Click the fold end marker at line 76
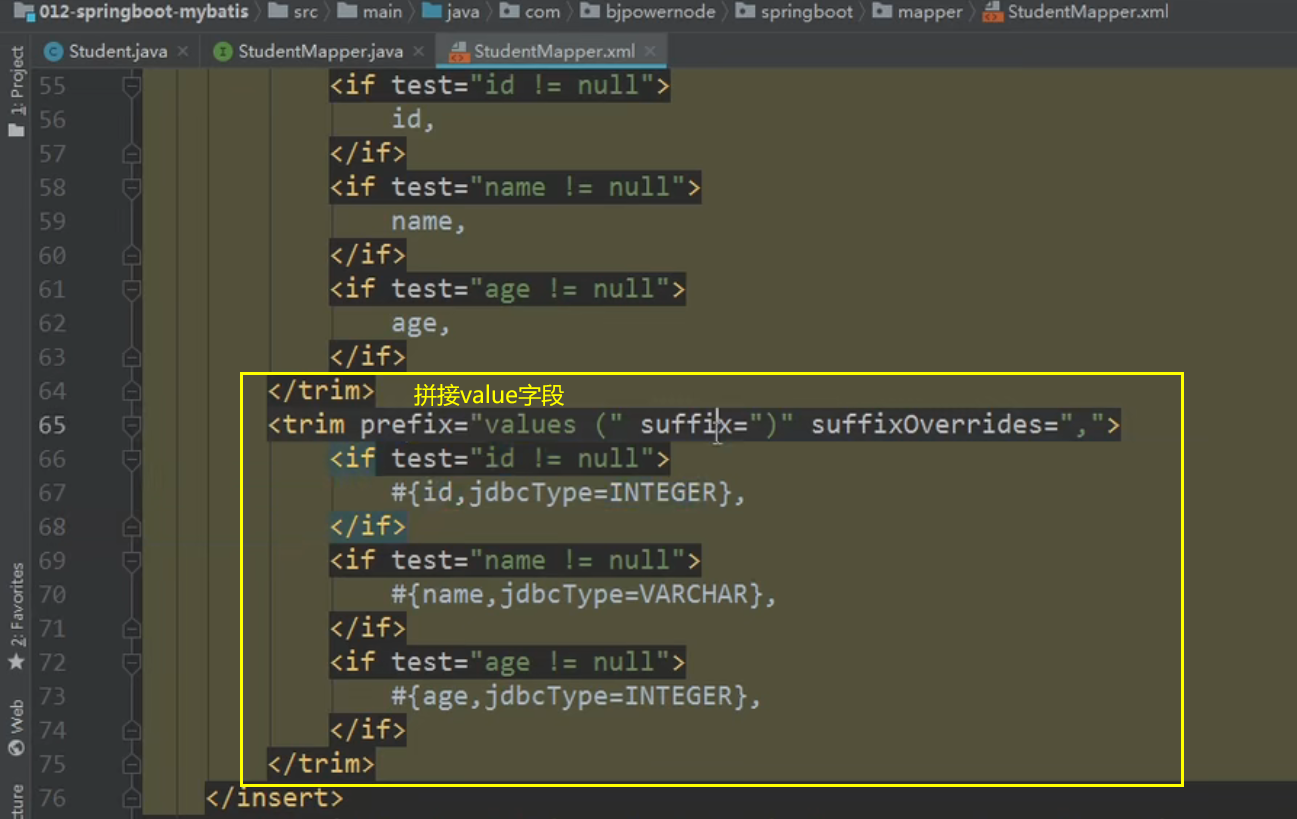Screen dimensions: 1297x819 point(131,798)
